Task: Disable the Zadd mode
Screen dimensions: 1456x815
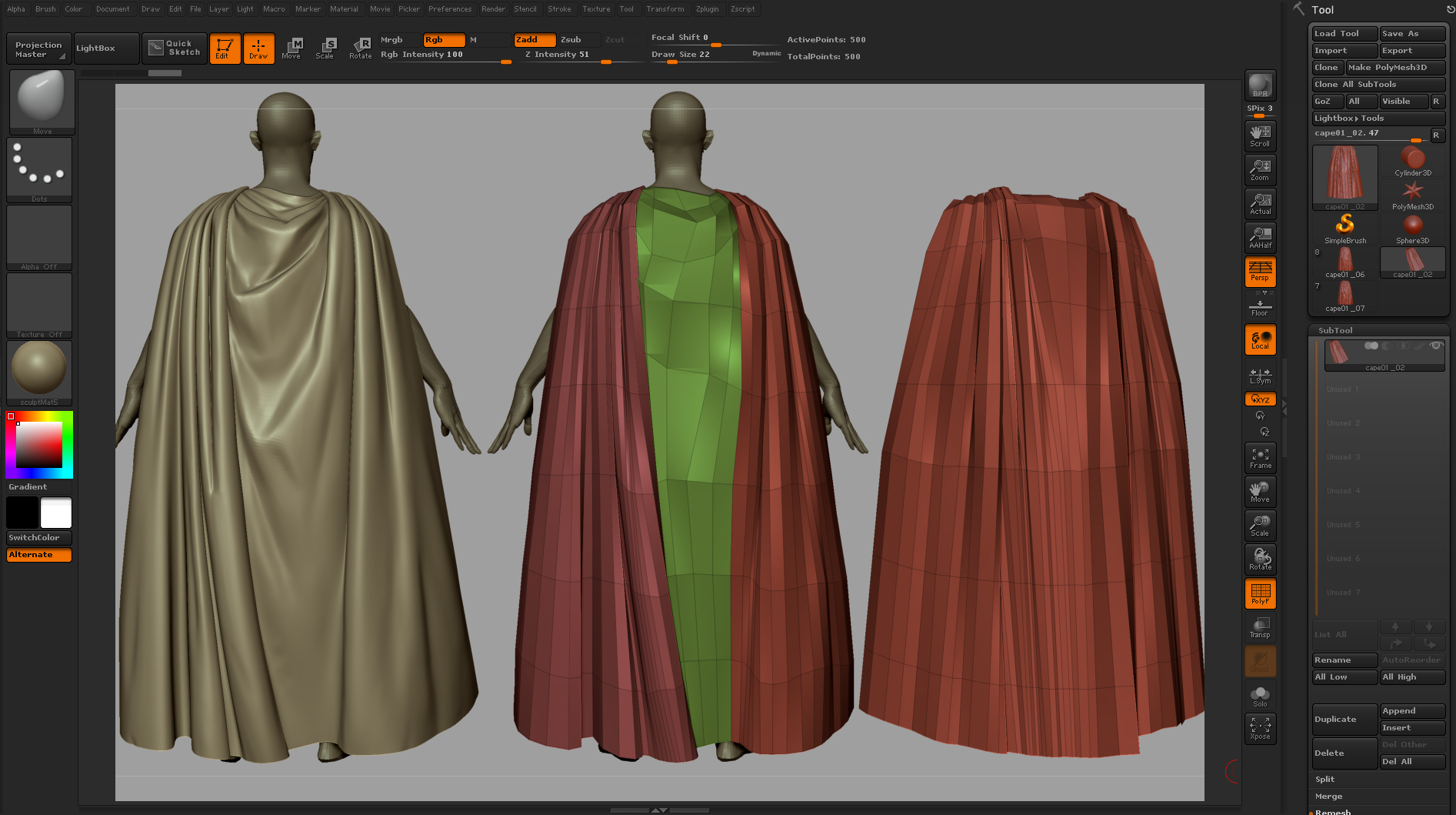Action: tap(535, 40)
